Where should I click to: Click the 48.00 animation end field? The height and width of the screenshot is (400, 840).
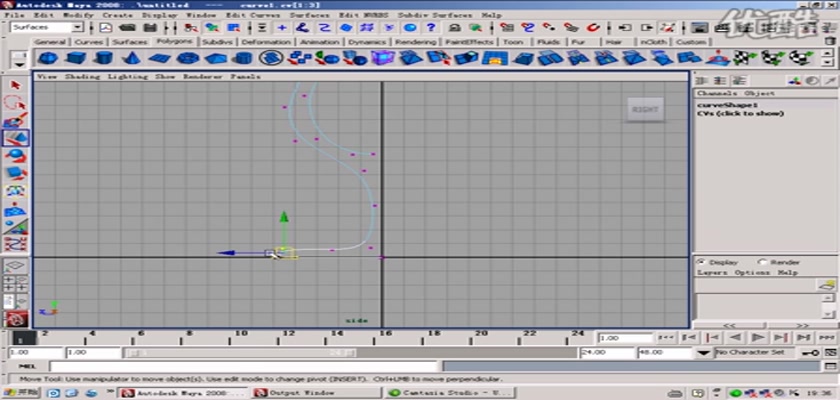(665, 352)
